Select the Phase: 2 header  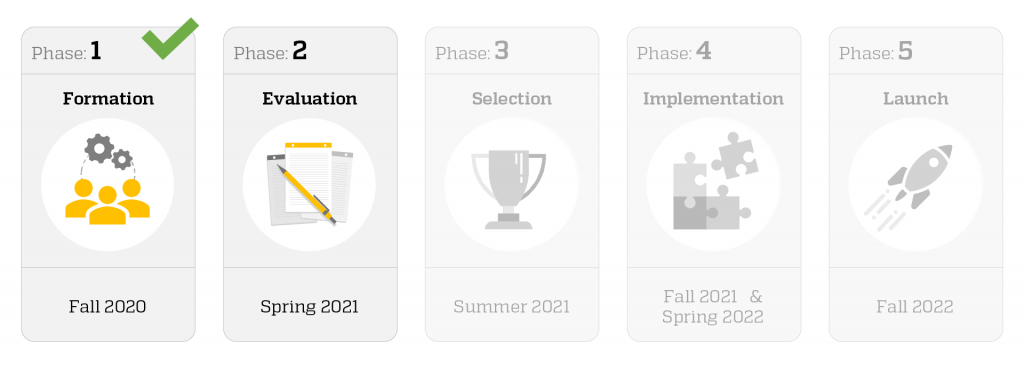tap(270, 52)
